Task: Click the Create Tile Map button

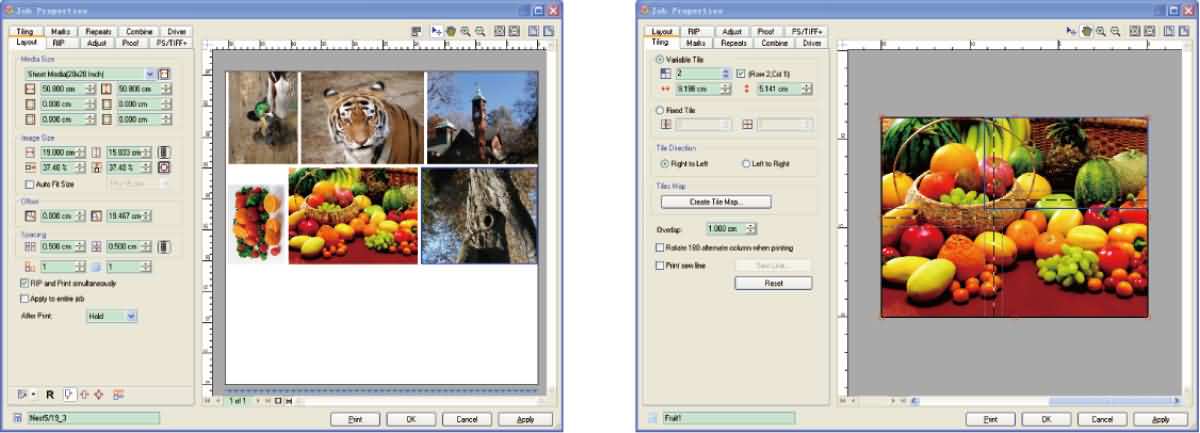Action: 716,202
